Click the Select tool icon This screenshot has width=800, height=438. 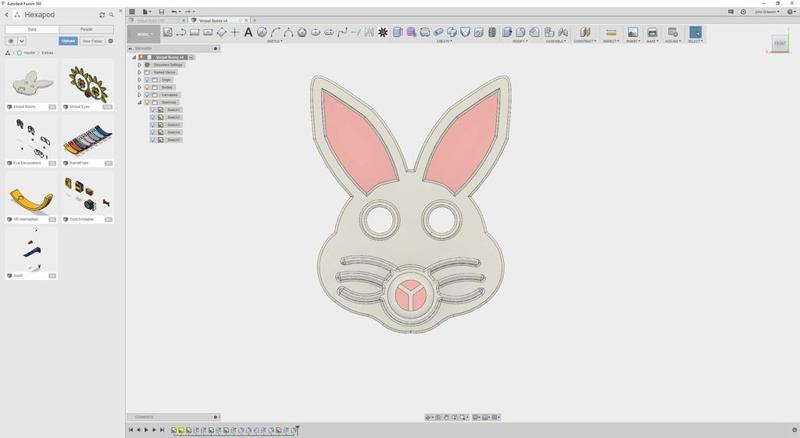[x=695, y=32]
